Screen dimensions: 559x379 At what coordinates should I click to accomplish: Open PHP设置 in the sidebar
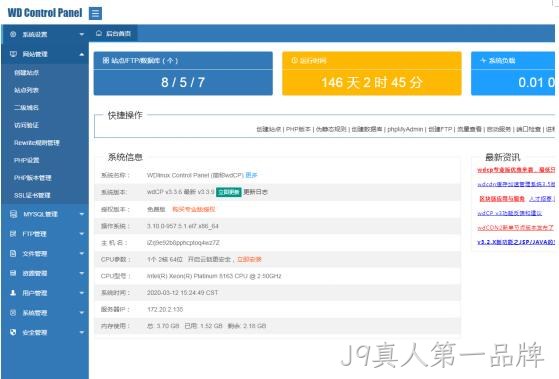tap(27, 160)
